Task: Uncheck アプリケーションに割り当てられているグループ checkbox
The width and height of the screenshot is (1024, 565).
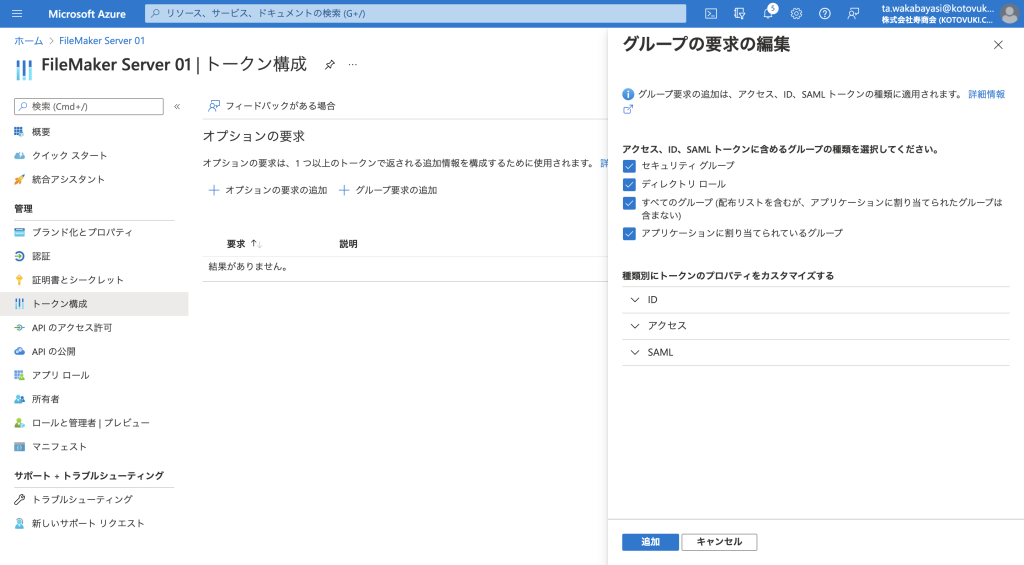Action: pyautogui.click(x=629, y=233)
